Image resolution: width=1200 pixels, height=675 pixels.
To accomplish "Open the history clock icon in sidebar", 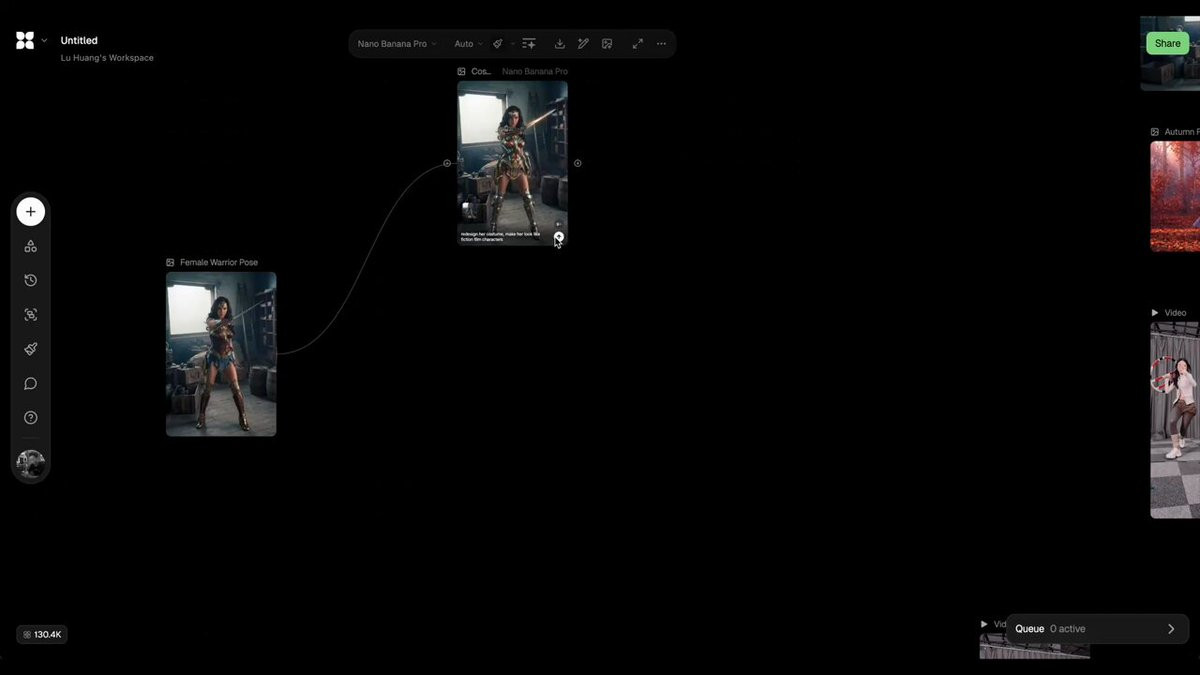I will click(30, 280).
